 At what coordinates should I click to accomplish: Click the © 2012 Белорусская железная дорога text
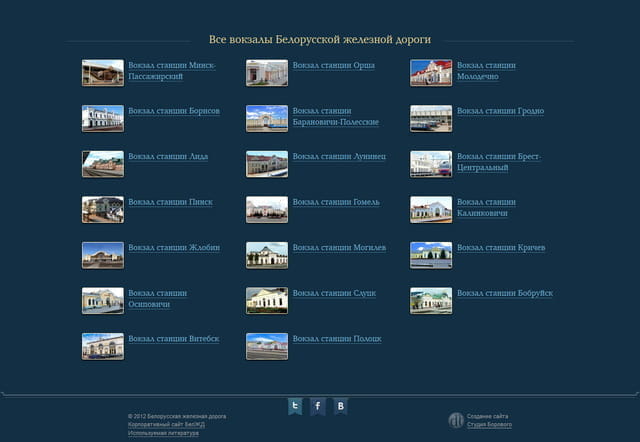pyautogui.click(x=177, y=416)
